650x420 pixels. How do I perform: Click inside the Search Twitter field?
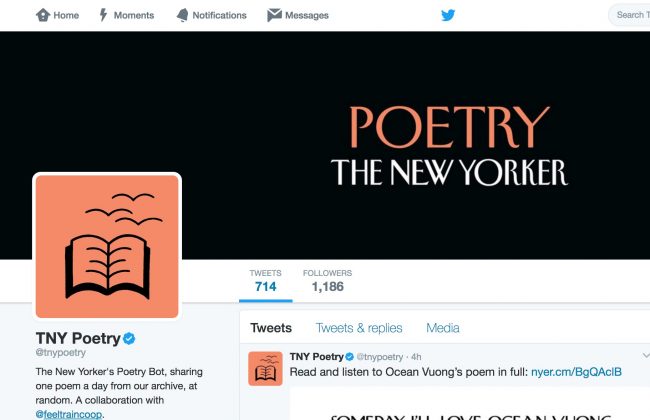click(629, 15)
